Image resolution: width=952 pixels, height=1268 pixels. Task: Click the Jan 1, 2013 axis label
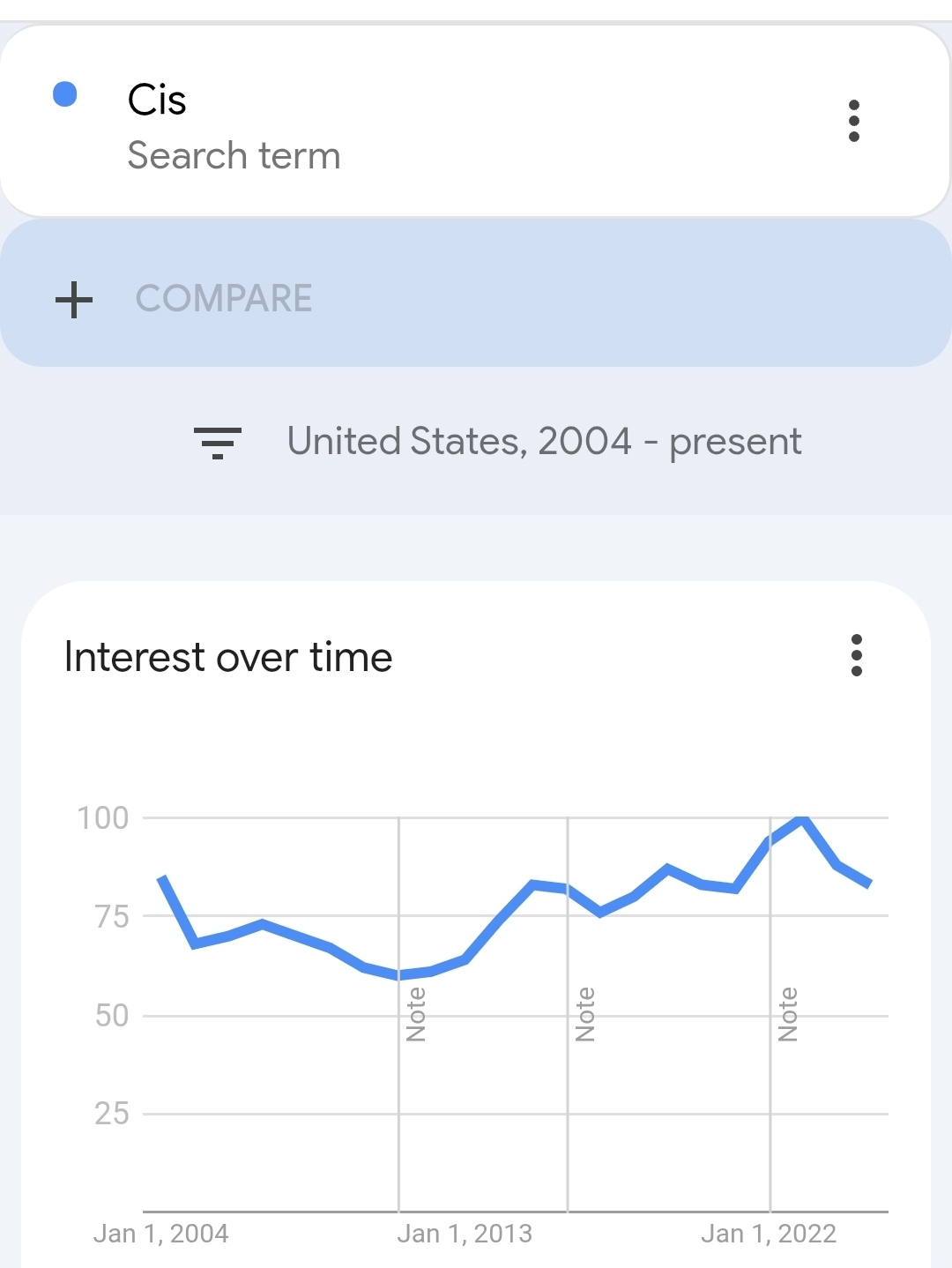tap(465, 1234)
